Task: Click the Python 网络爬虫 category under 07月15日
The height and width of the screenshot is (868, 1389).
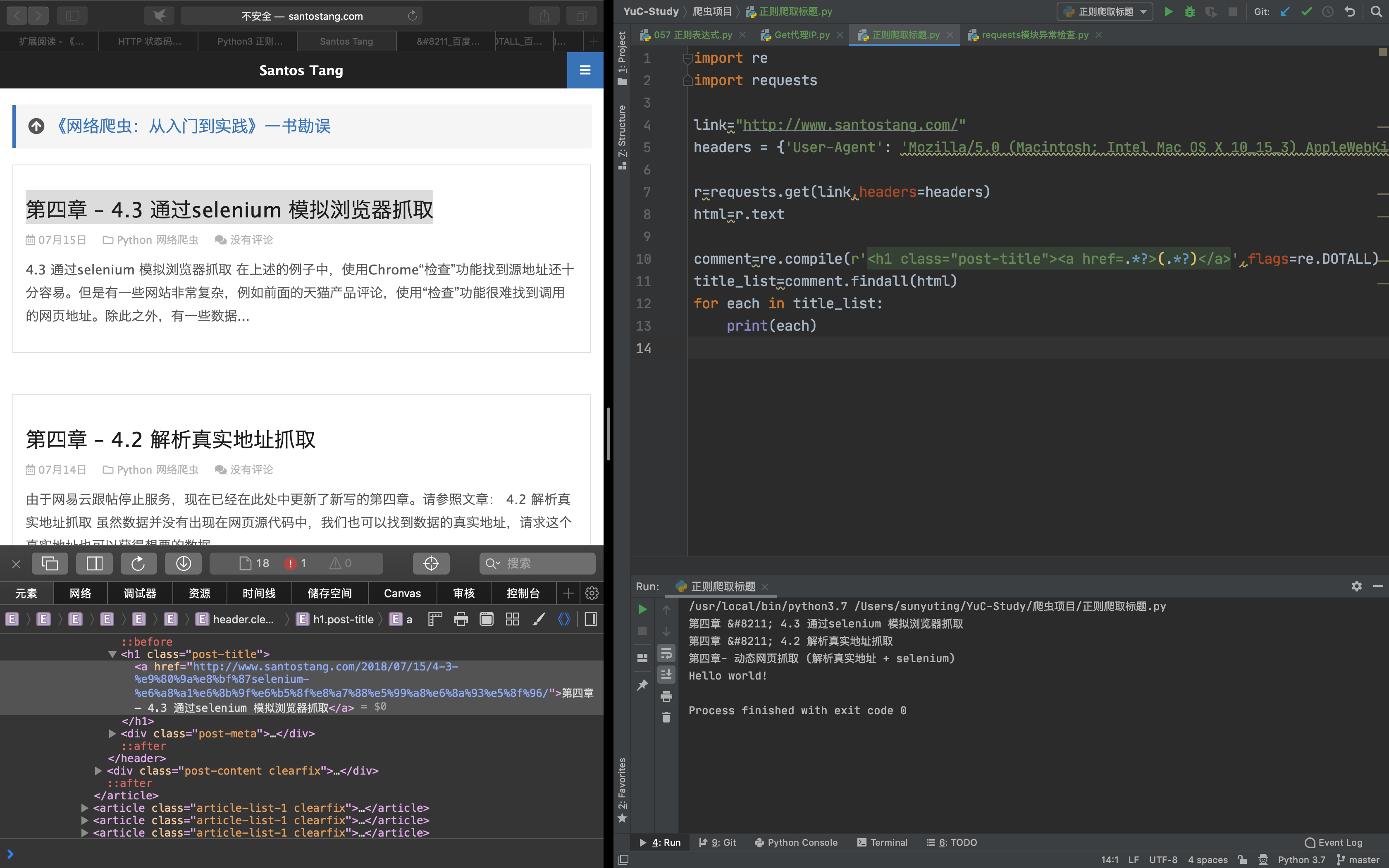Action: [x=158, y=240]
